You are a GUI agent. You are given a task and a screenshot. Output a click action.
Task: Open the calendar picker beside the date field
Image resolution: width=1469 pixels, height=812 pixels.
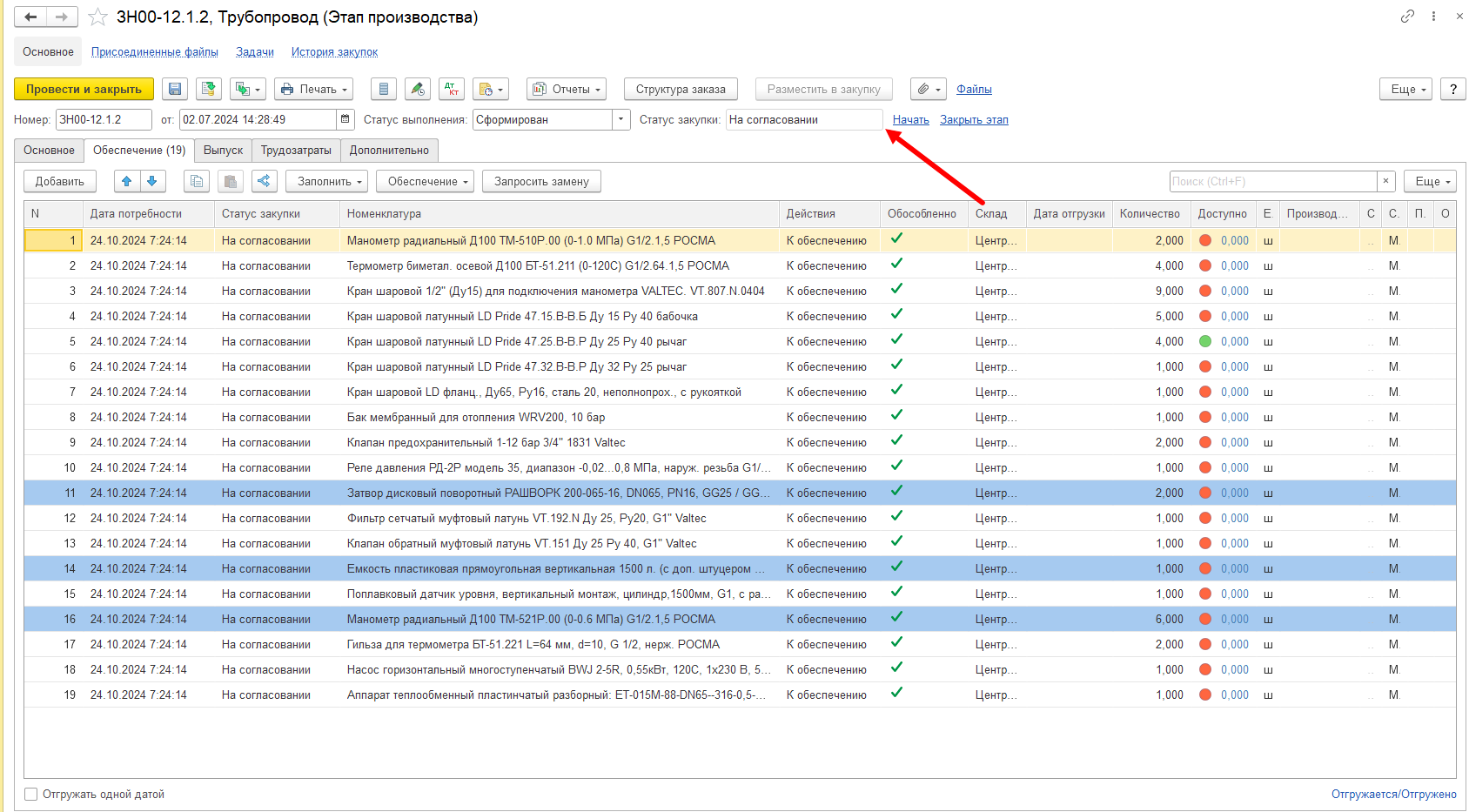(345, 119)
